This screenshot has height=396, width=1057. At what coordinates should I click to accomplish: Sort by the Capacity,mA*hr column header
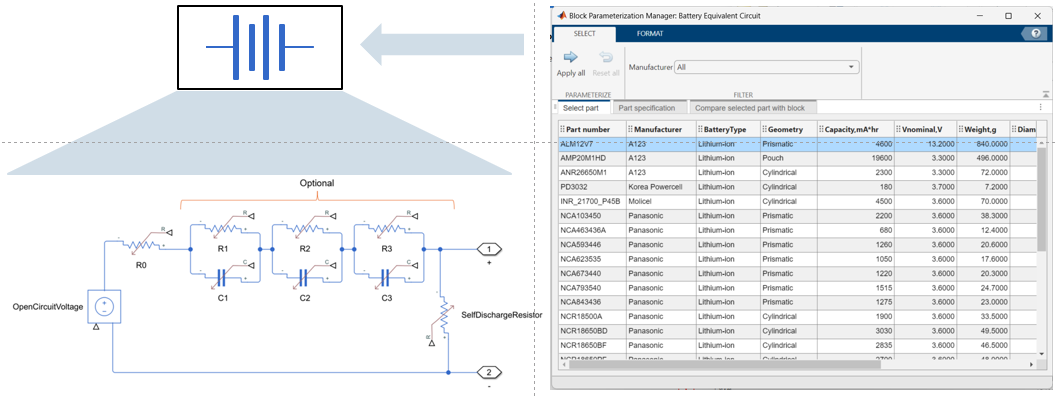point(855,129)
